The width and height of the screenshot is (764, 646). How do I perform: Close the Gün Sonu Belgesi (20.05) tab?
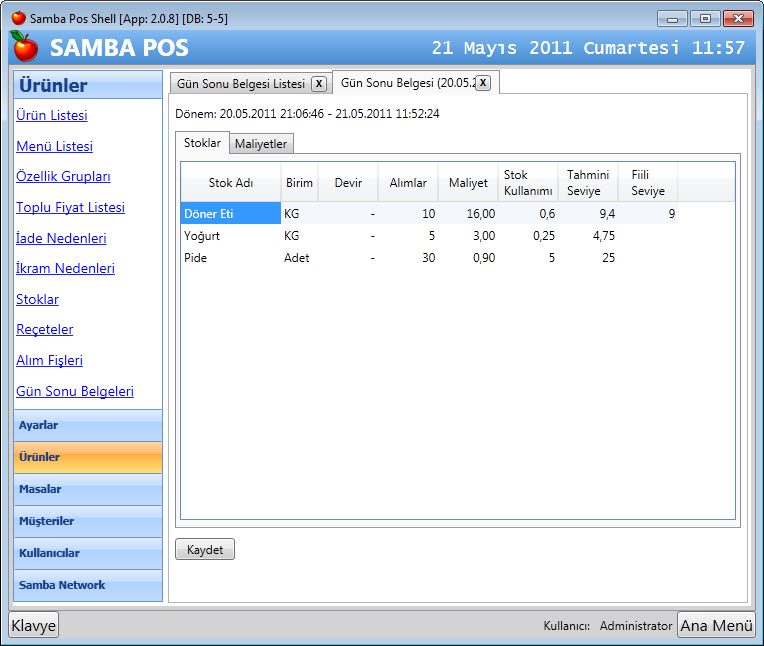tap(483, 83)
